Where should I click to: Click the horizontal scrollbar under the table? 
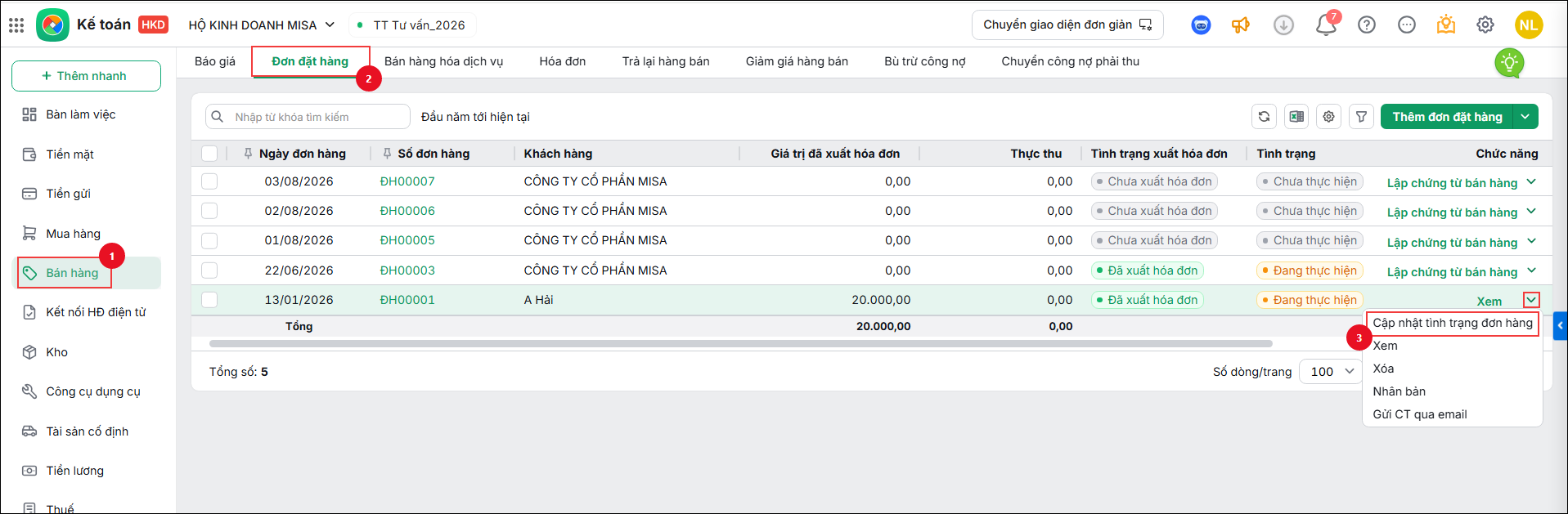click(x=740, y=344)
